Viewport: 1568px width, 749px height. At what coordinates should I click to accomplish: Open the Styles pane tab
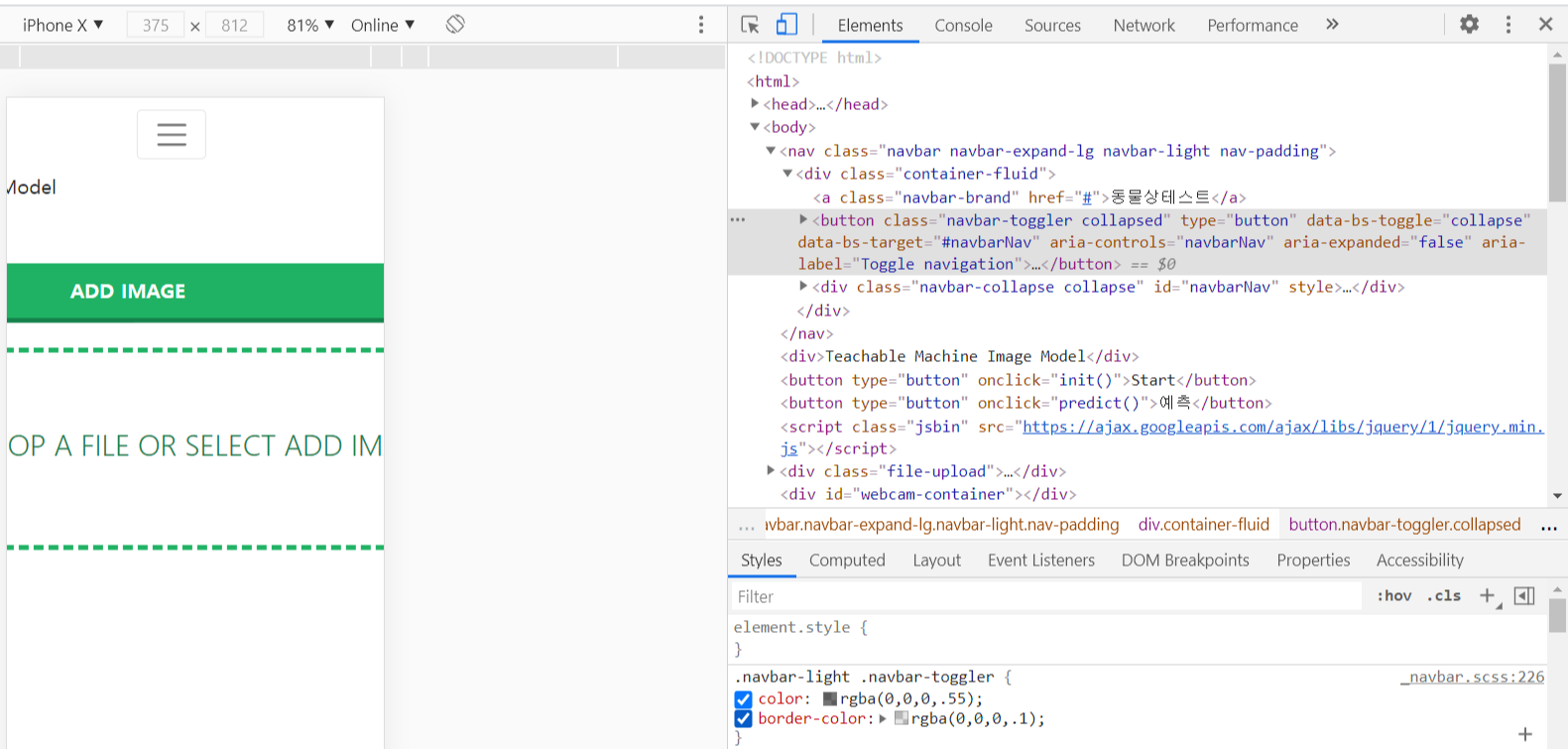(761, 561)
